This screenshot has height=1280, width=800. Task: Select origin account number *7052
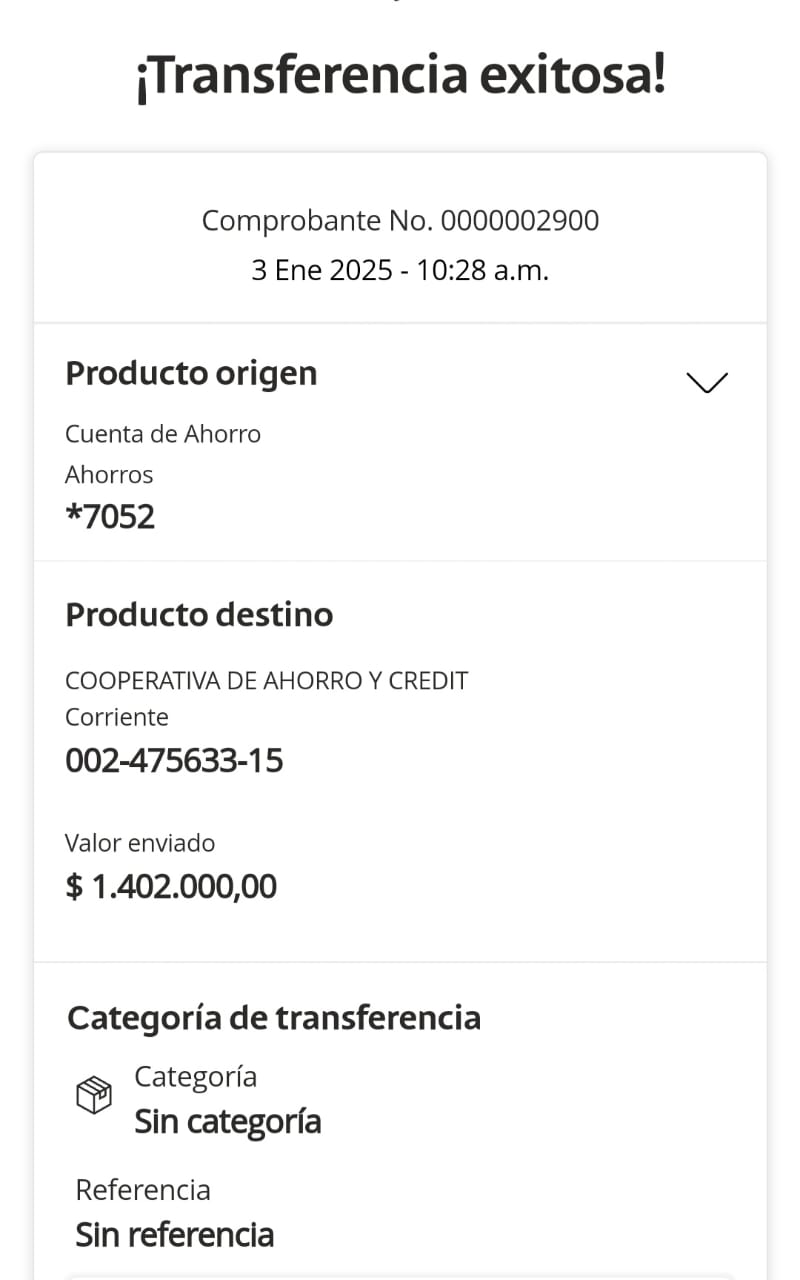pos(110,517)
